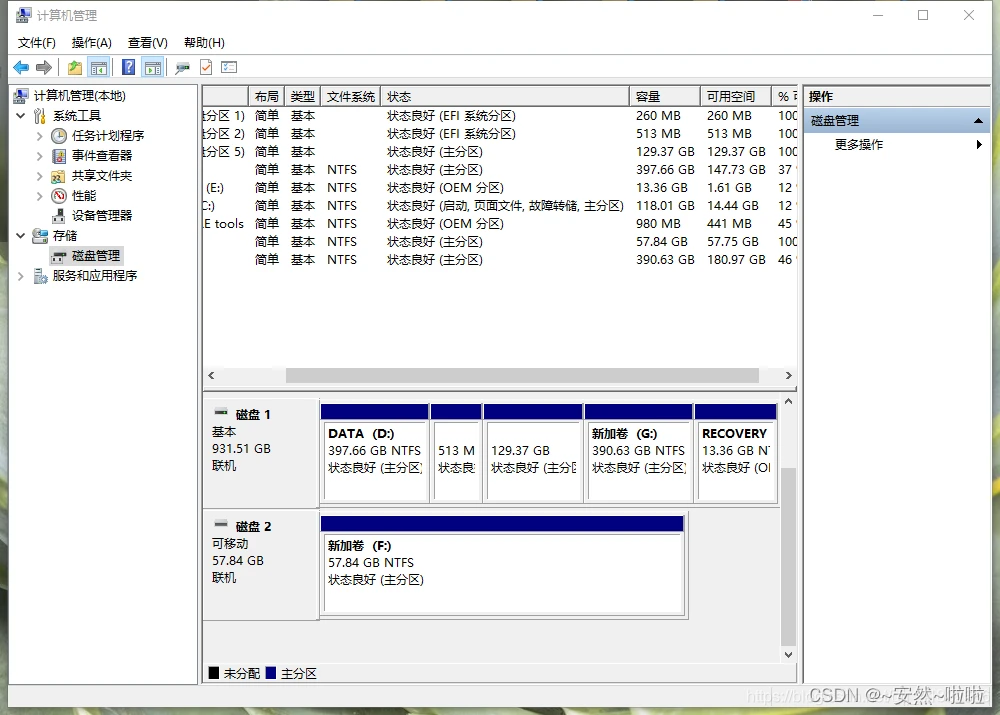Viewport: 1000px width, 715px height.
Task: Click the checkmark properties toolbar icon
Action: pyautogui.click(x=206, y=67)
